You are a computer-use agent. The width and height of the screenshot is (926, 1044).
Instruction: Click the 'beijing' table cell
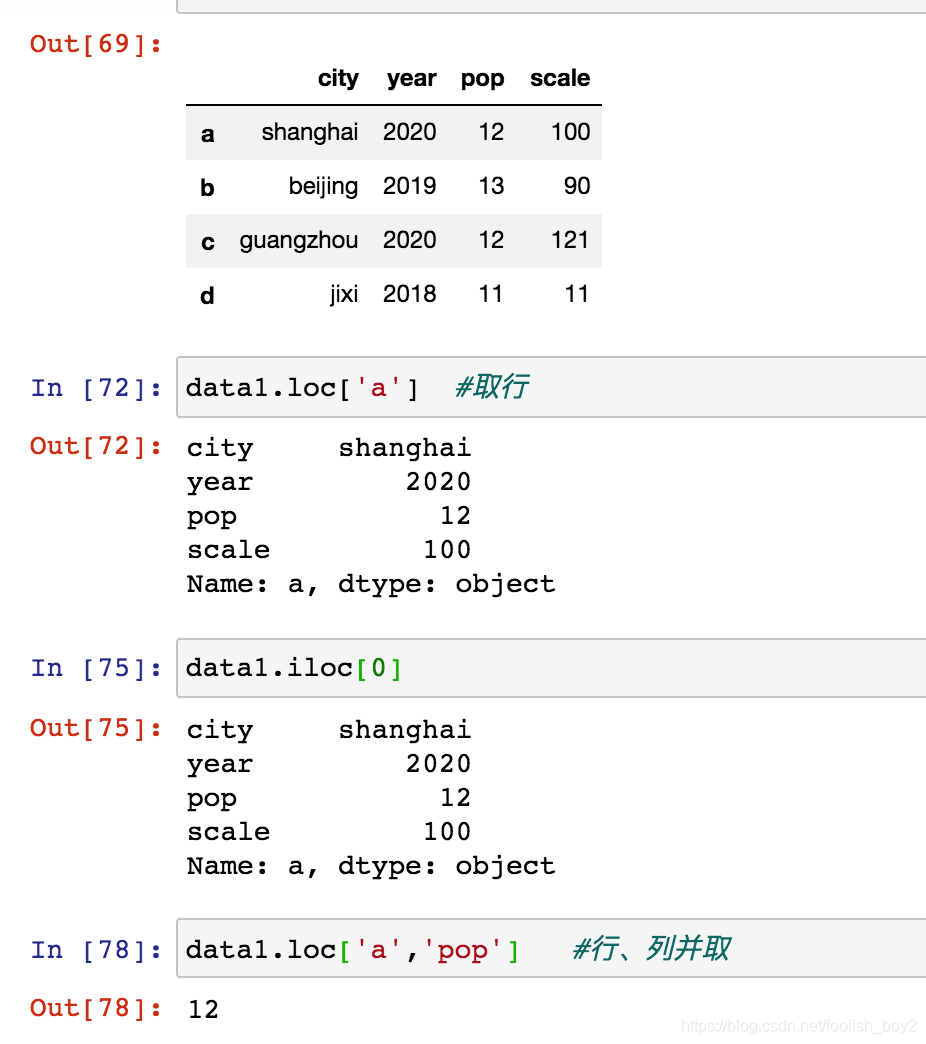[324, 186]
